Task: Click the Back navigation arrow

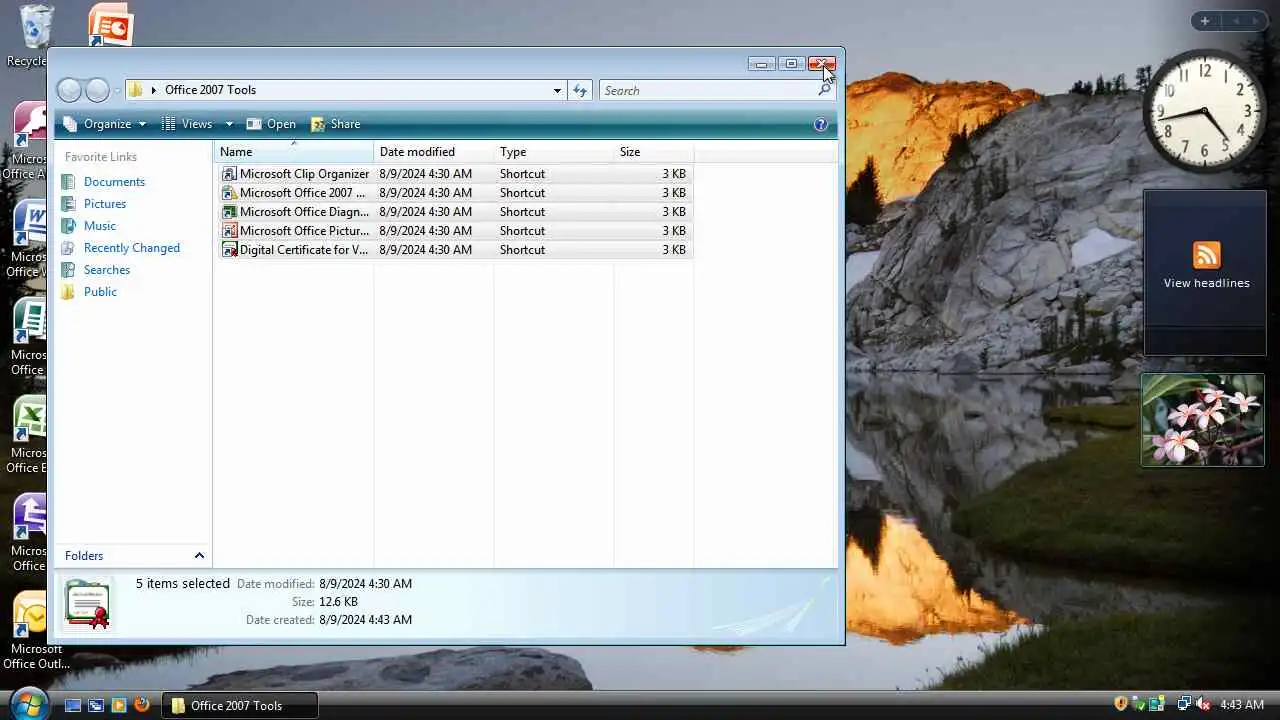Action: [69, 90]
